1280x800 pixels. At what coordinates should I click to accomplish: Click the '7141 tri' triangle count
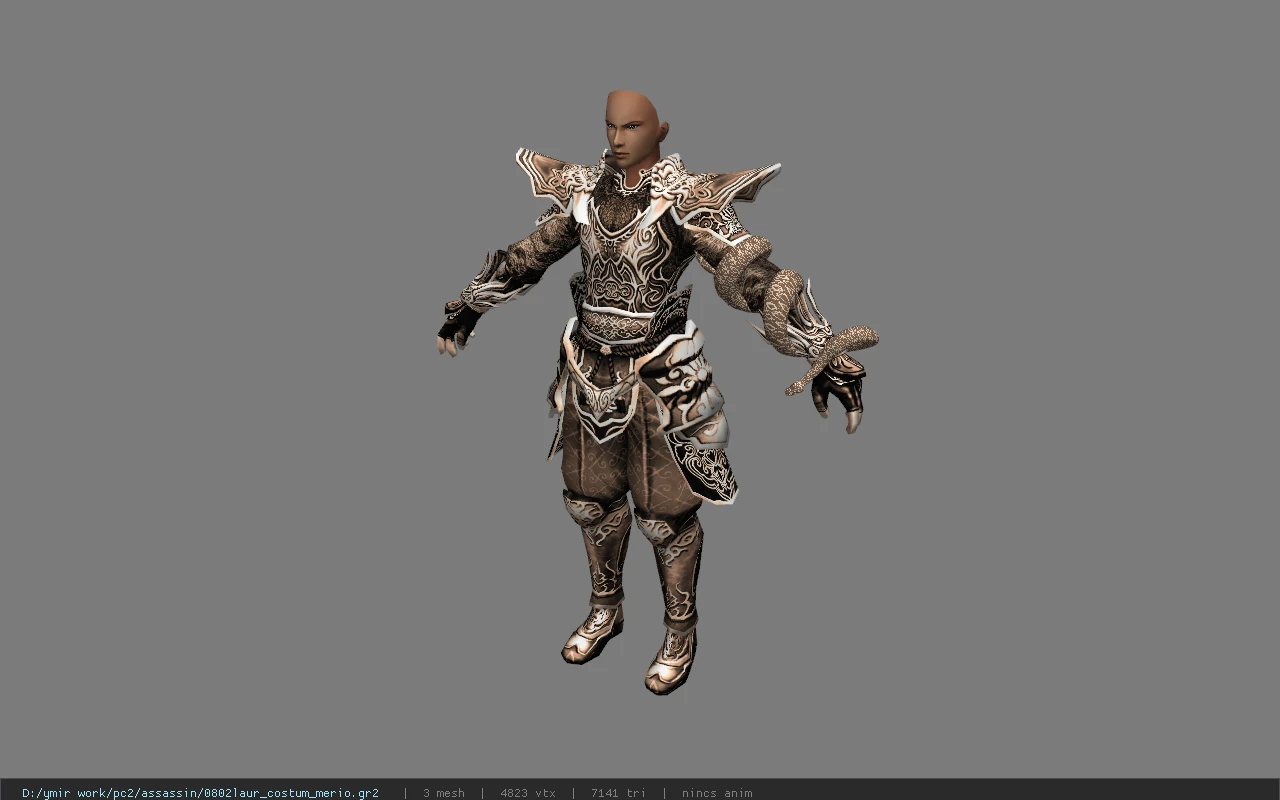click(x=618, y=793)
